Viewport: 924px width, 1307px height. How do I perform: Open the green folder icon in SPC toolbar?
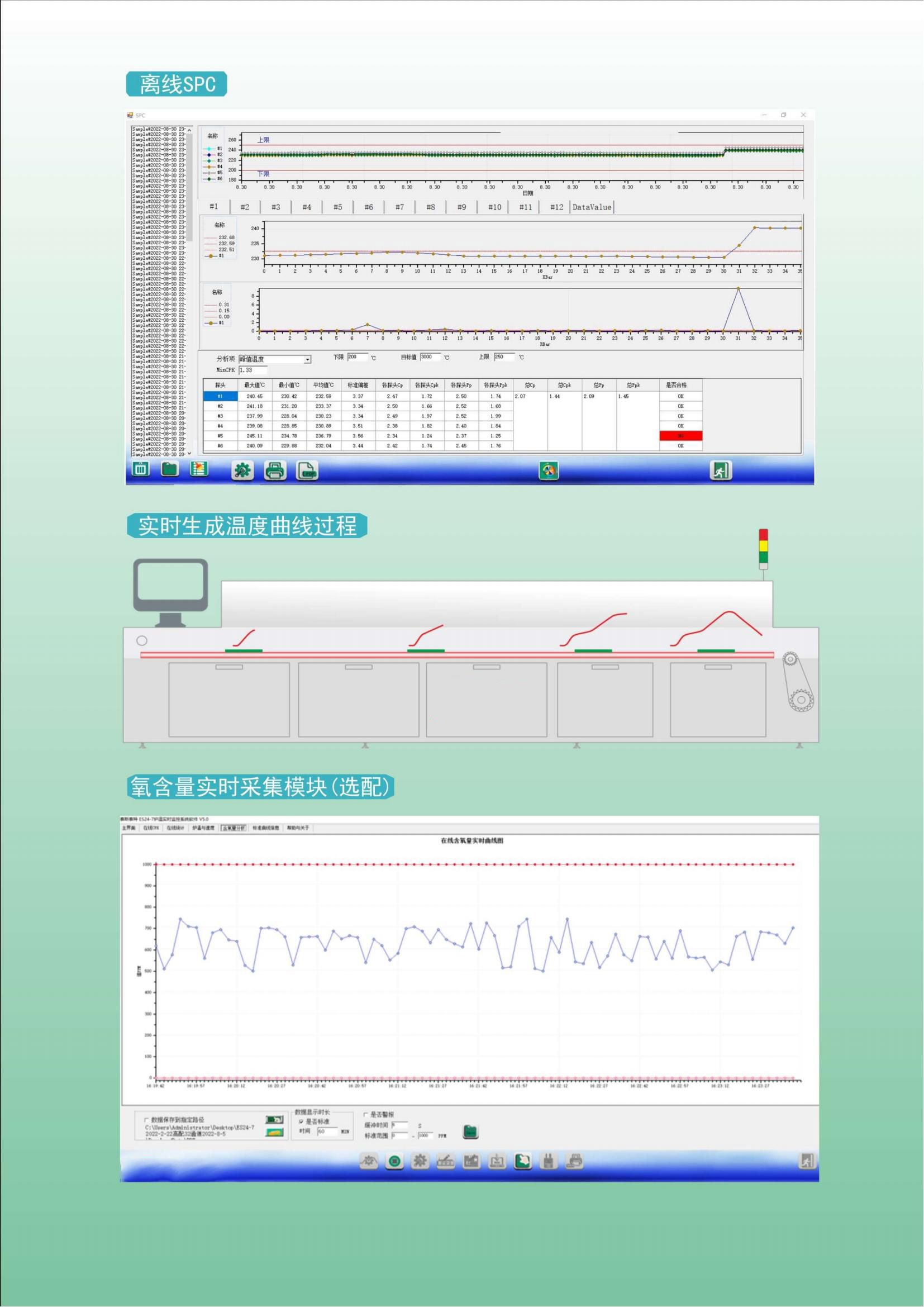[170, 469]
